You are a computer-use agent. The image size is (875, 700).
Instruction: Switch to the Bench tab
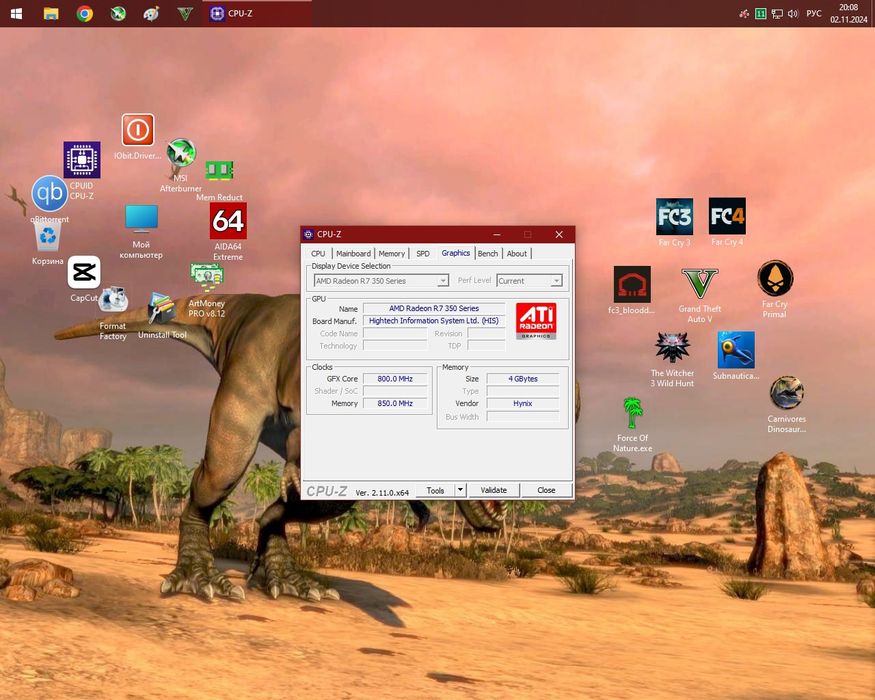pyautogui.click(x=488, y=253)
